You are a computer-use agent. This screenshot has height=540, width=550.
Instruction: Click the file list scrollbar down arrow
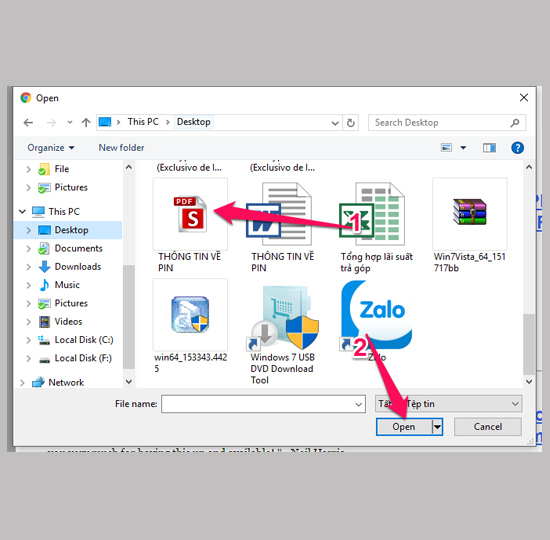pos(529,381)
